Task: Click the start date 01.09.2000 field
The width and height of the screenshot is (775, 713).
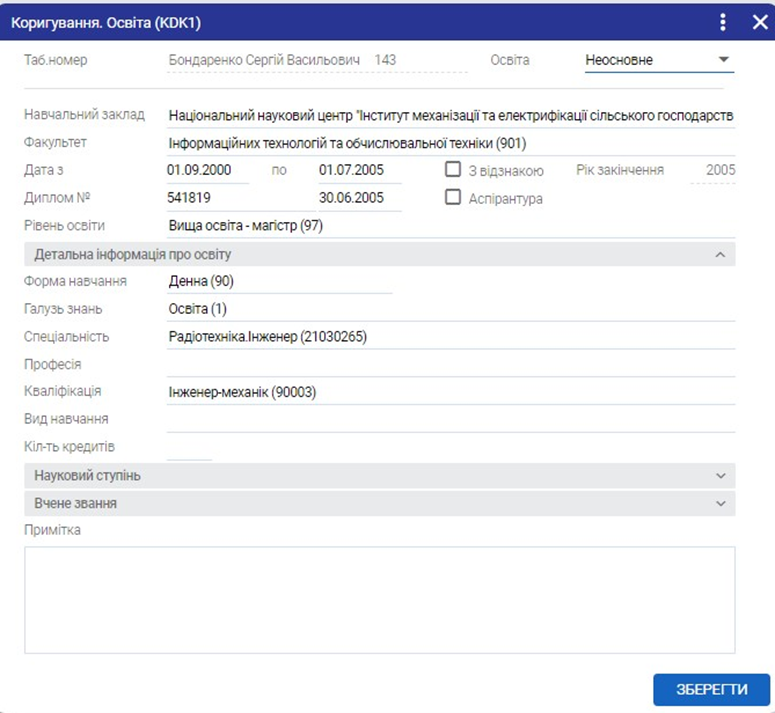Action: tap(207, 171)
